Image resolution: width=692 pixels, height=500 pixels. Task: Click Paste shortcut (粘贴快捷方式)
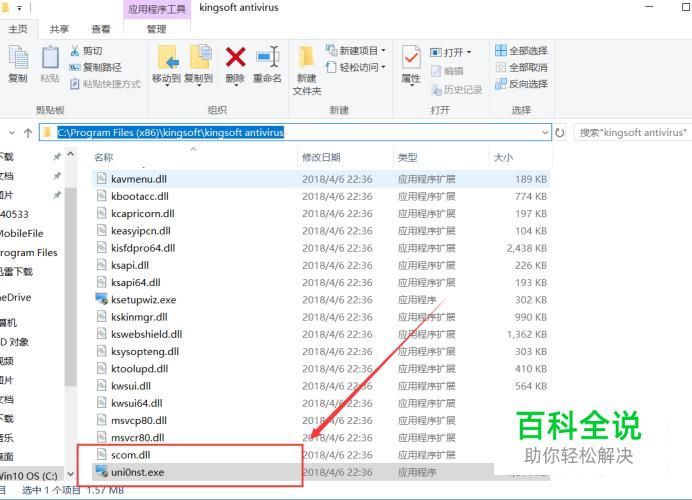105,84
